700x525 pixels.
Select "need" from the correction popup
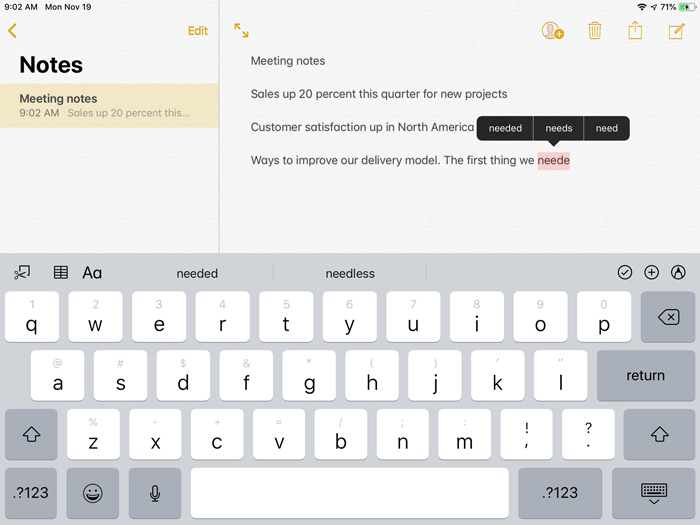point(607,128)
